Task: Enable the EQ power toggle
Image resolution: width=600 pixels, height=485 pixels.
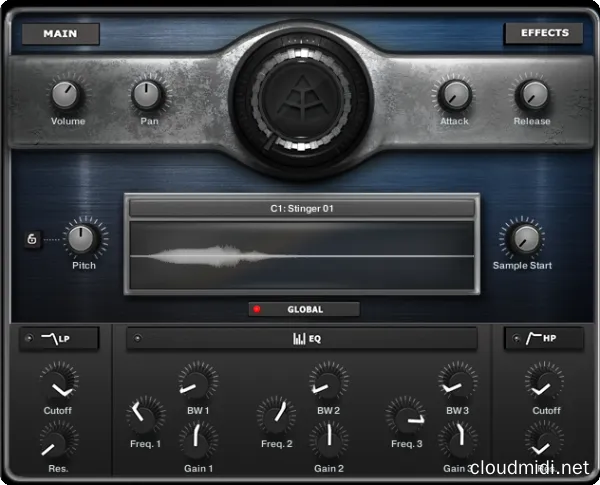Action: point(138,338)
